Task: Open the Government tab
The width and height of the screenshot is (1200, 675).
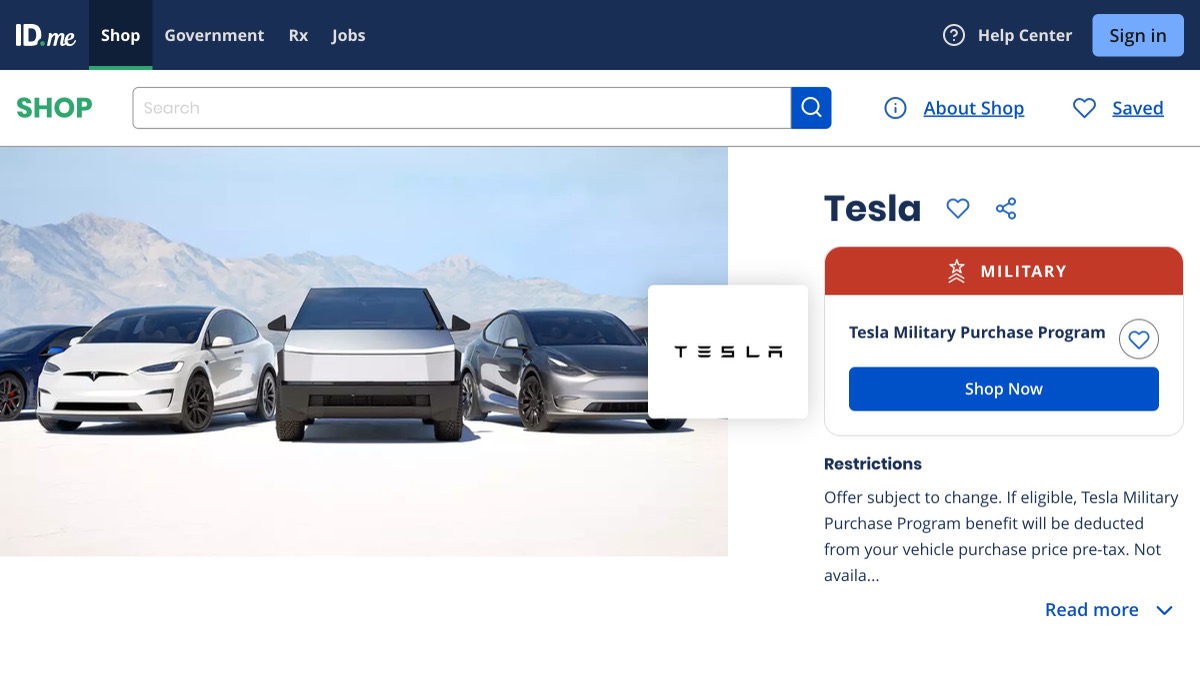Action: 214,35
